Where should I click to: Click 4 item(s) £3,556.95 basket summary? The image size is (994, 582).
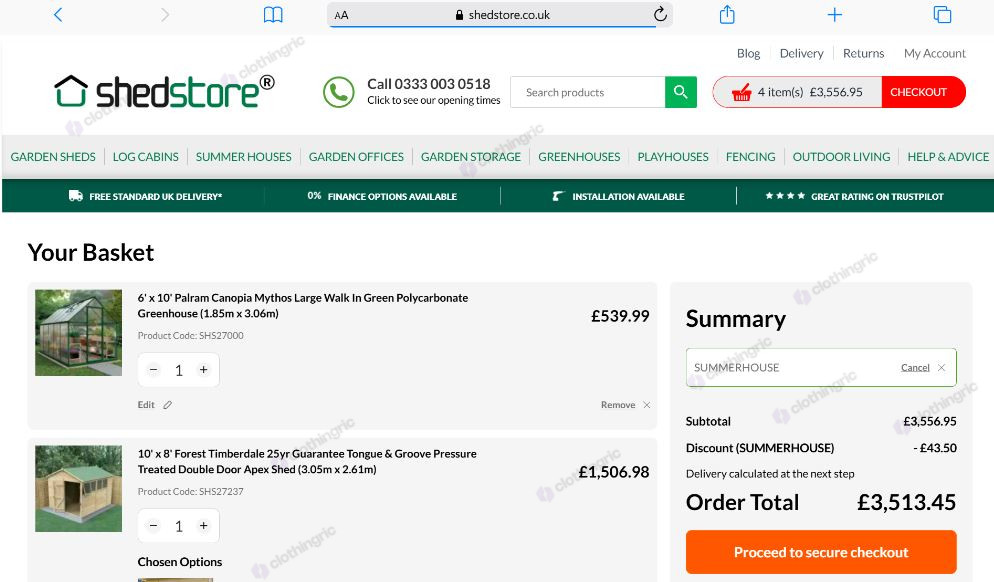pos(810,92)
